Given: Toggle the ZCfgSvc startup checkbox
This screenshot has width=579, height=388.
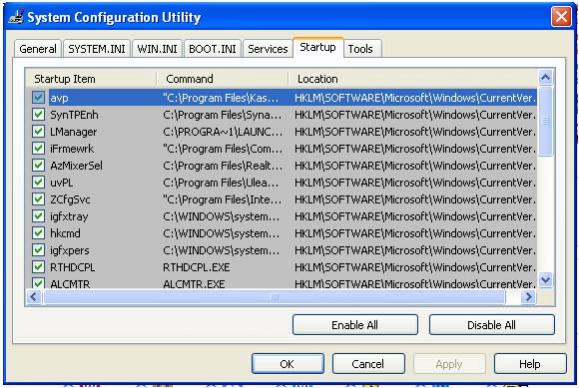Looking at the screenshot, I should 38,199.
